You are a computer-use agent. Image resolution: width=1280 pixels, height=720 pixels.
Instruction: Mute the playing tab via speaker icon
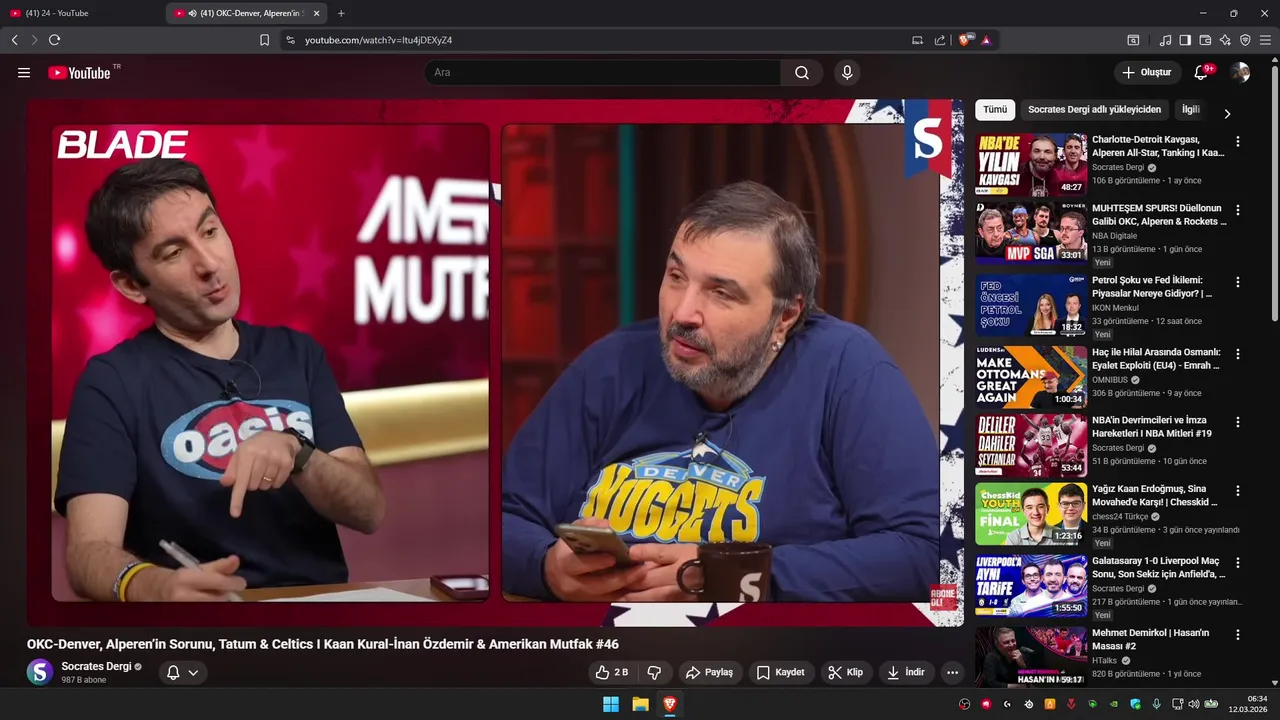(192, 13)
